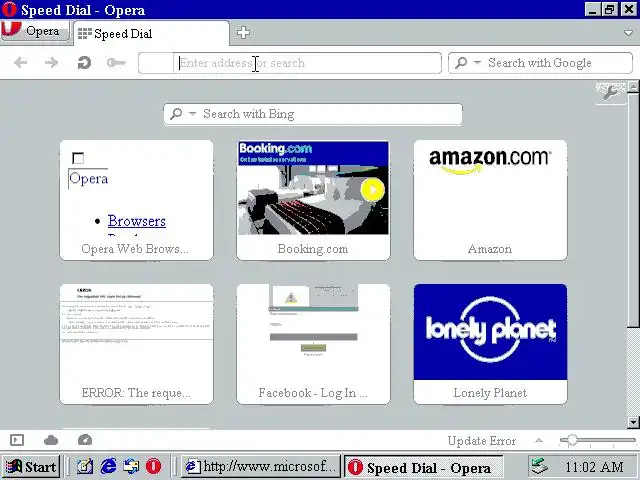
Task: Click quick launch icon left of Opera icon
Action: pyautogui.click(x=131, y=467)
